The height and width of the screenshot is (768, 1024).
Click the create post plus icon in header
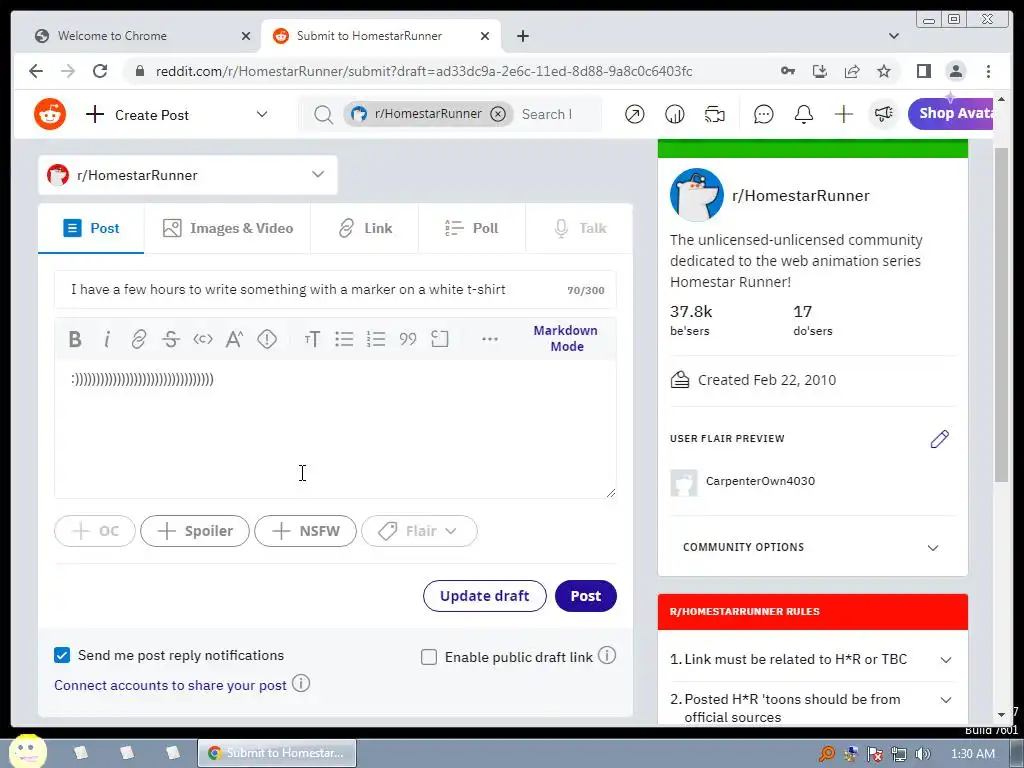pos(844,115)
